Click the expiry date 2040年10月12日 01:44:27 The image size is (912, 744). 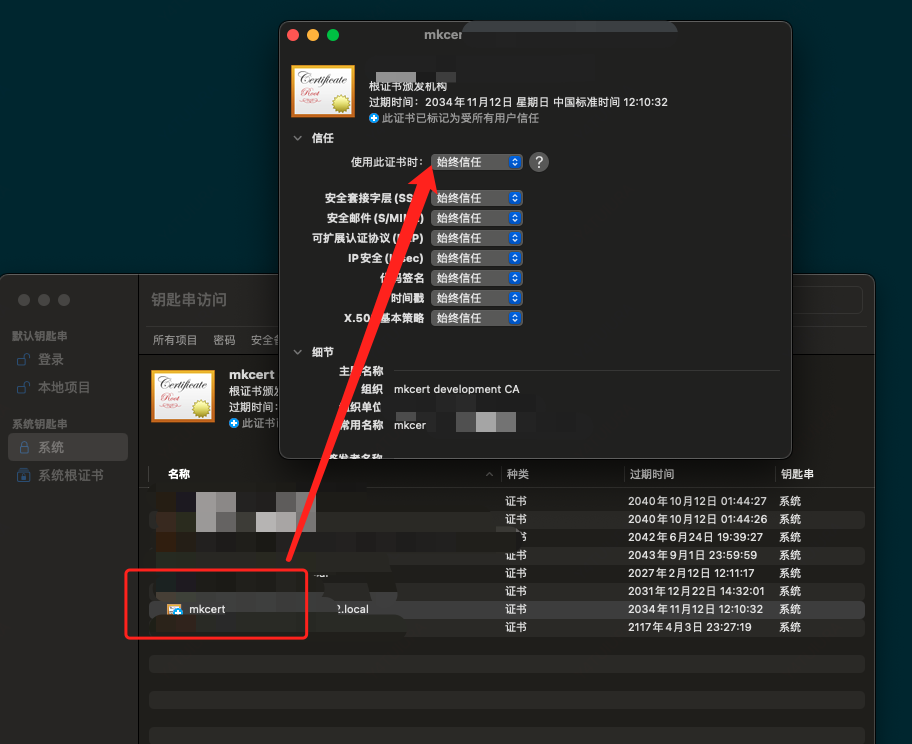[697, 501]
